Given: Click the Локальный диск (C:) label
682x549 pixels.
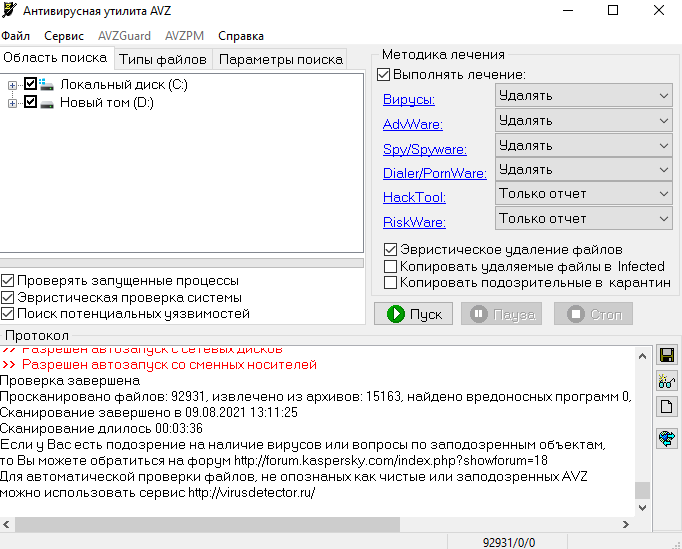Looking at the screenshot, I should (x=124, y=84).
